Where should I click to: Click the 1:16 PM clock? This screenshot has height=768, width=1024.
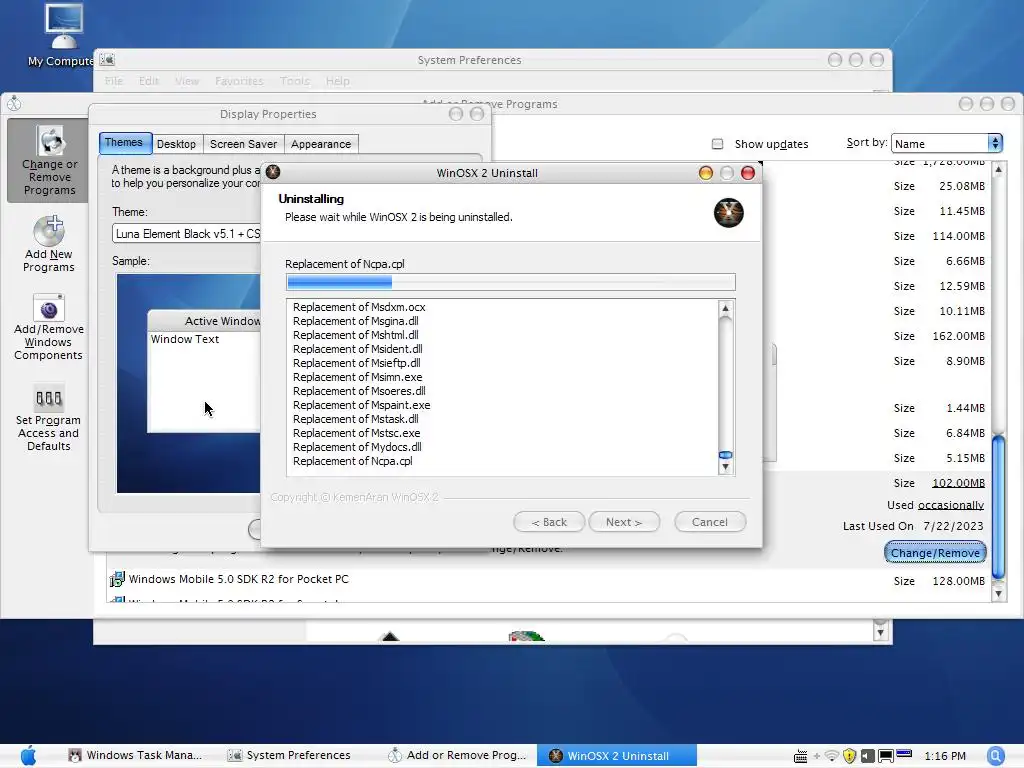tap(945, 756)
